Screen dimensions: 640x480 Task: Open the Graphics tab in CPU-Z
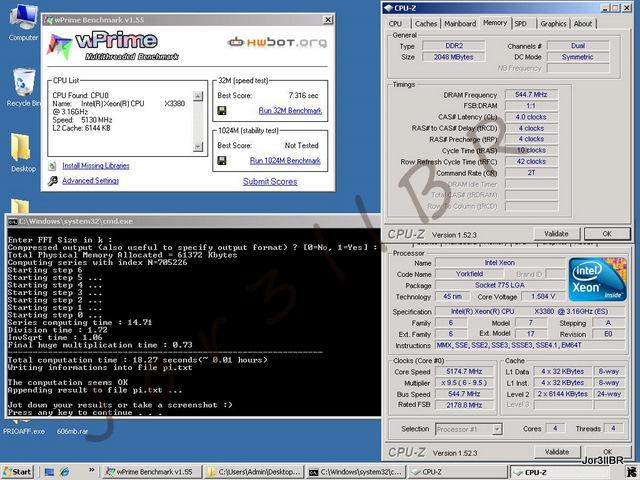553,24
